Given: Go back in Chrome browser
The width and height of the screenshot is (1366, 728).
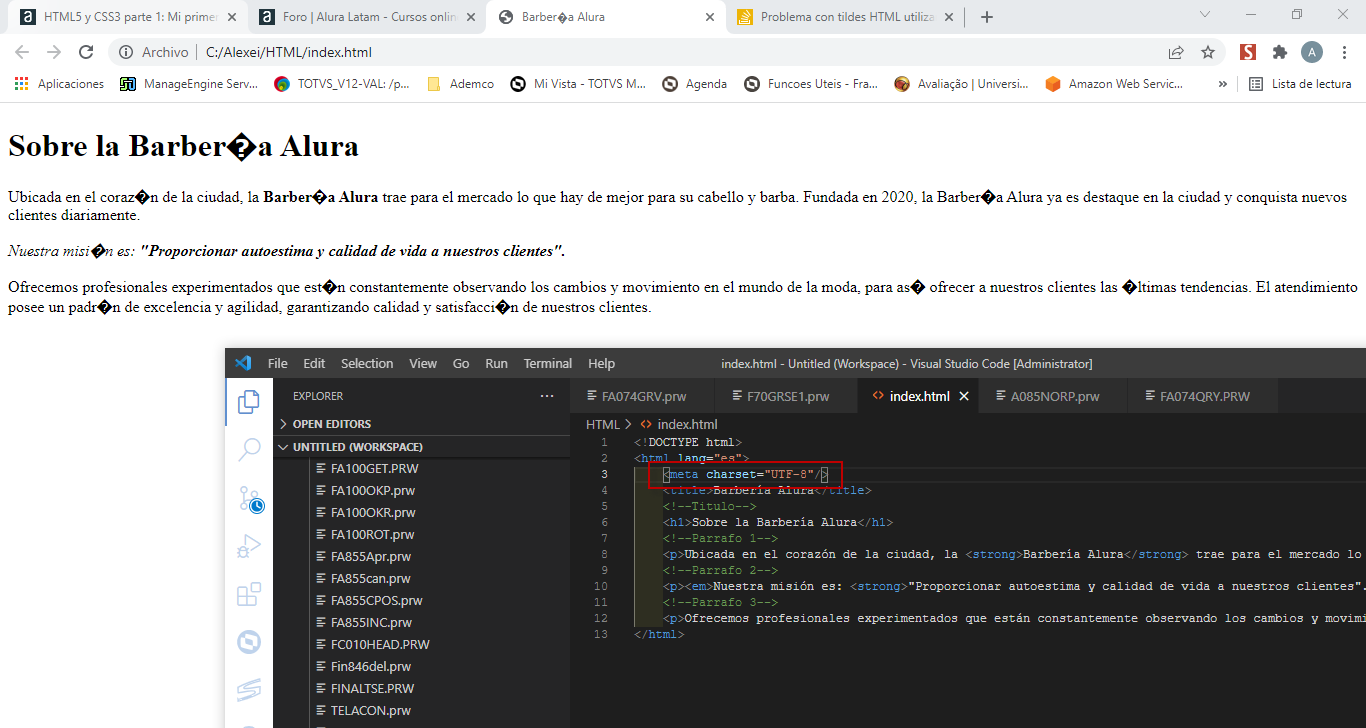Looking at the screenshot, I should [x=22, y=52].
